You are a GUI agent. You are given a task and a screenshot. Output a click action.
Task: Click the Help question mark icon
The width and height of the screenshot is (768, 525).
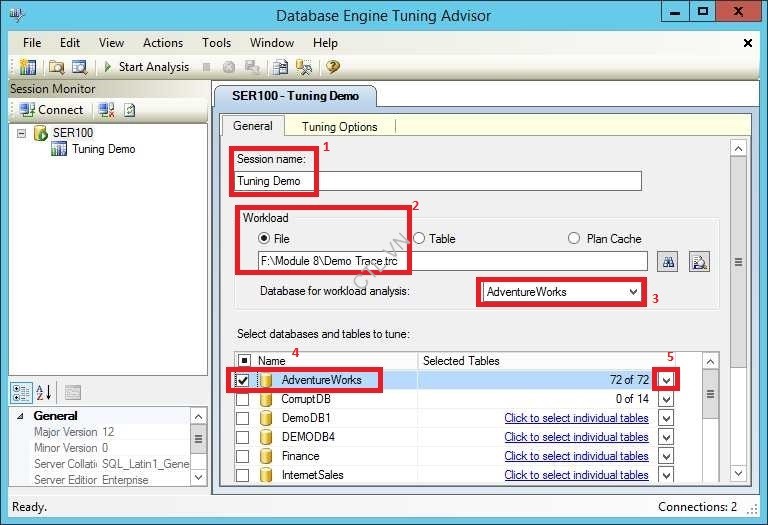coord(333,67)
